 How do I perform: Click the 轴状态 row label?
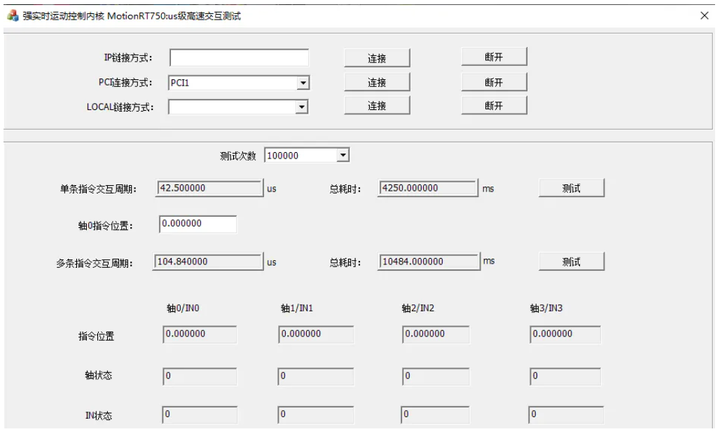tap(98, 375)
